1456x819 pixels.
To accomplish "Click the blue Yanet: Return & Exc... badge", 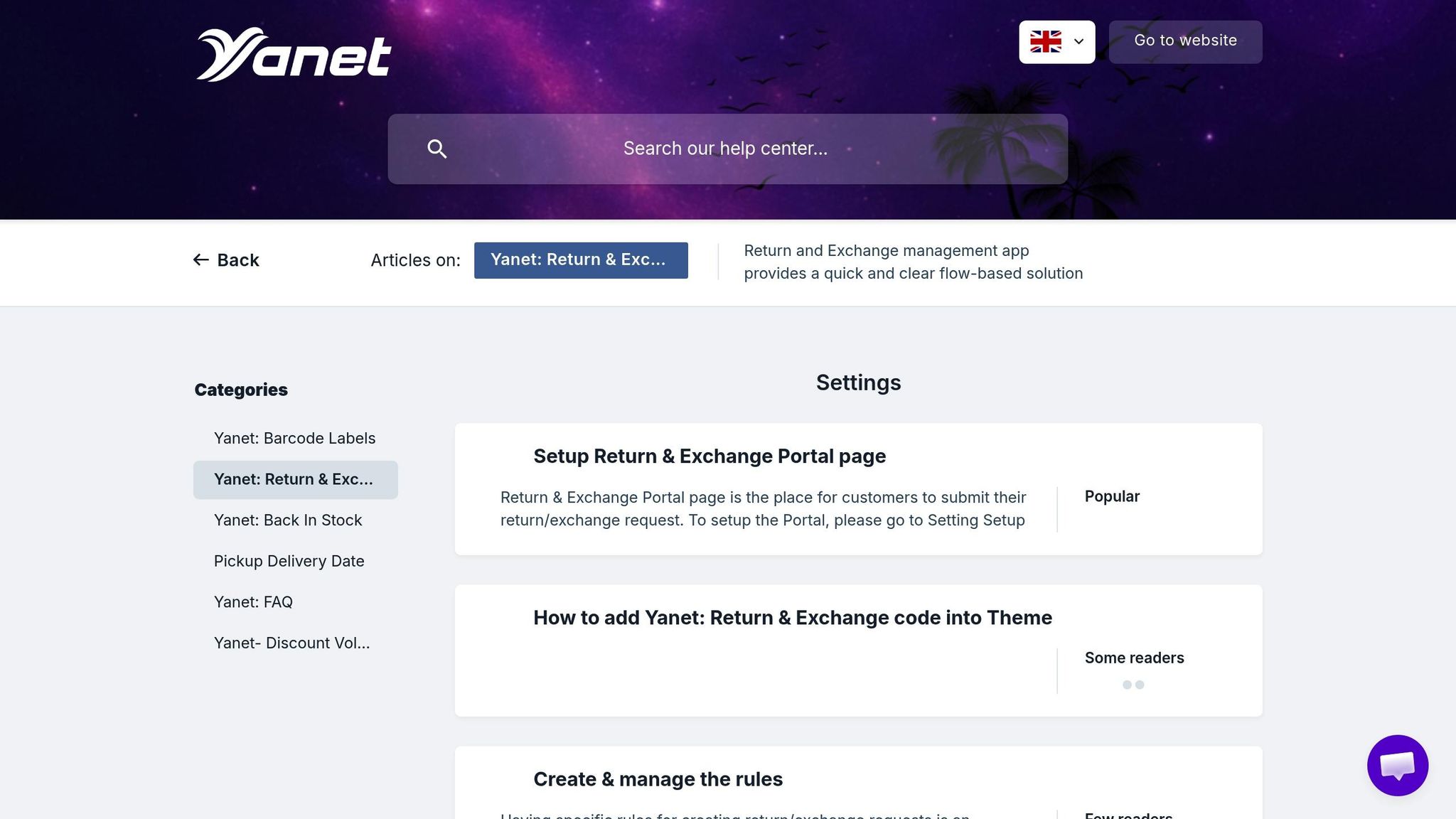I will coord(580,260).
